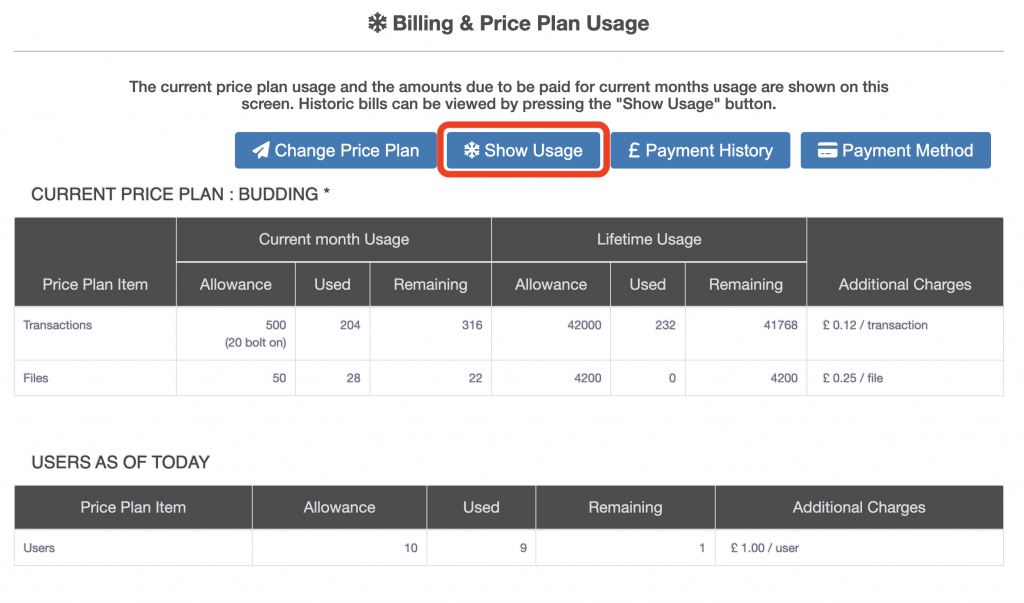This screenshot has height=603, width=1024.
Task: Select the Users row label
Action: 39,548
